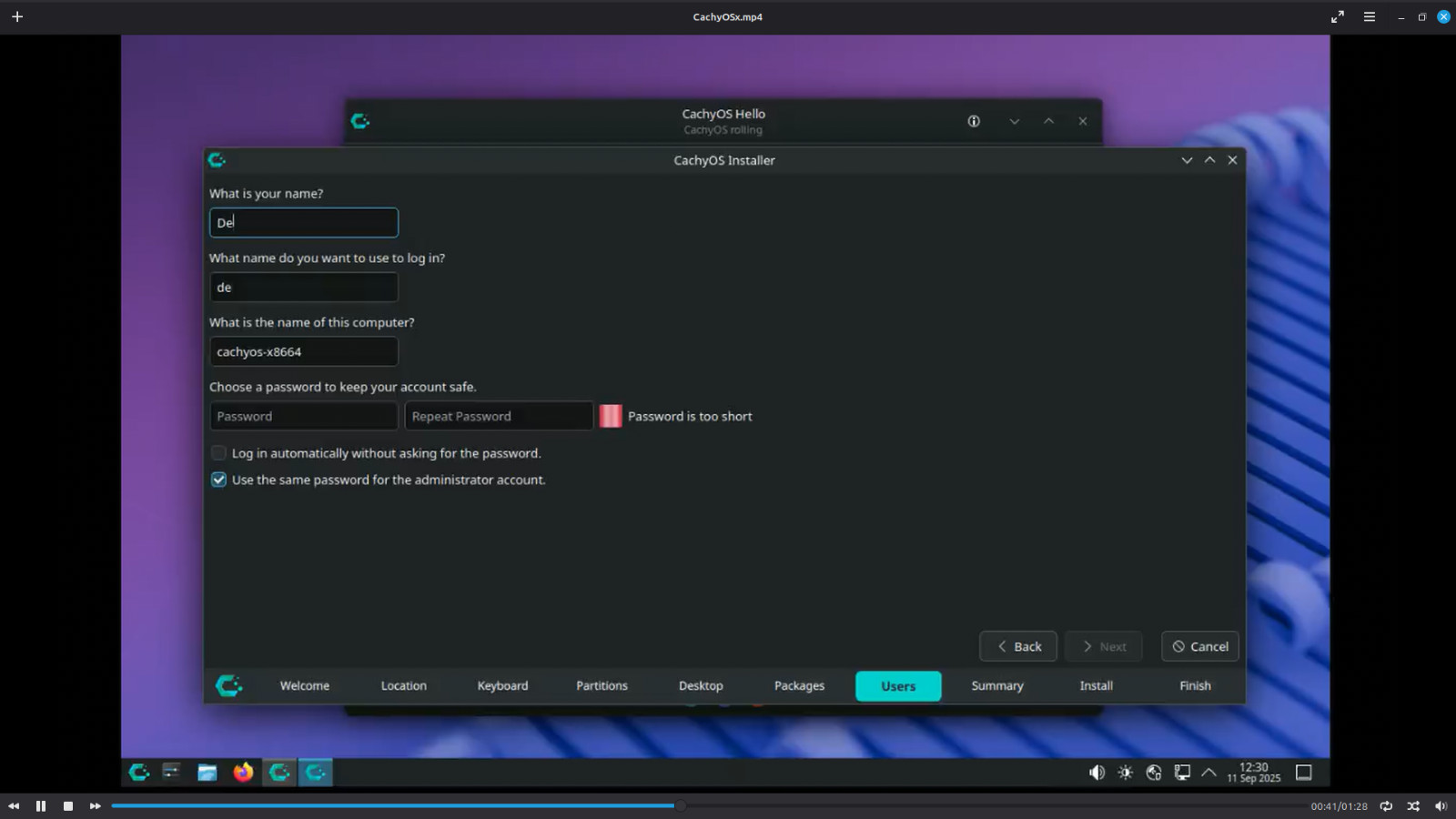Switch to CachyOS Hello taskbar entry
The height and width of the screenshot is (819, 1456).
(279, 773)
